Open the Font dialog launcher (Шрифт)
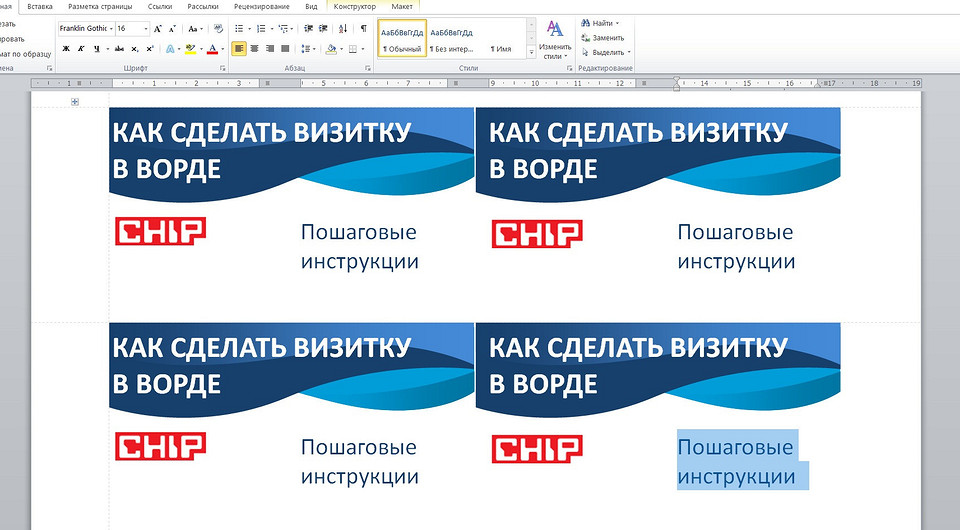 [x=223, y=69]
